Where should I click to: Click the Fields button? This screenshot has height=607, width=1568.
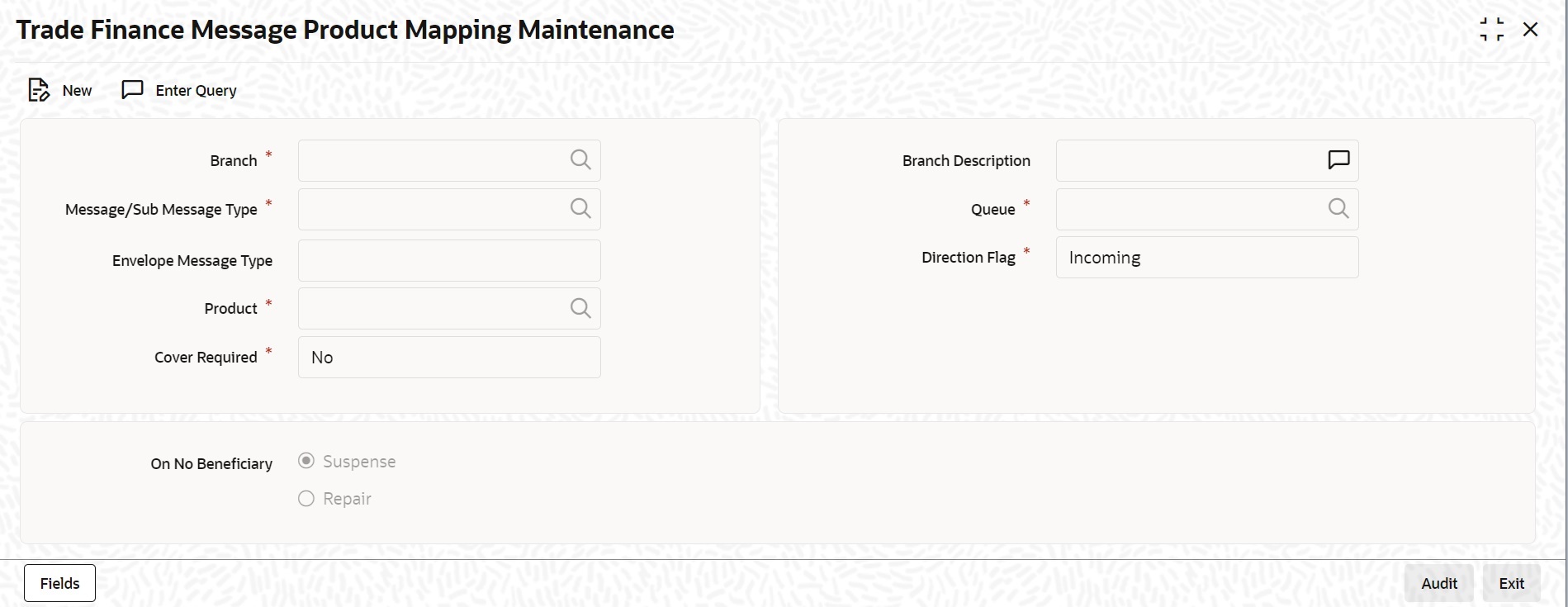point(59,582)
